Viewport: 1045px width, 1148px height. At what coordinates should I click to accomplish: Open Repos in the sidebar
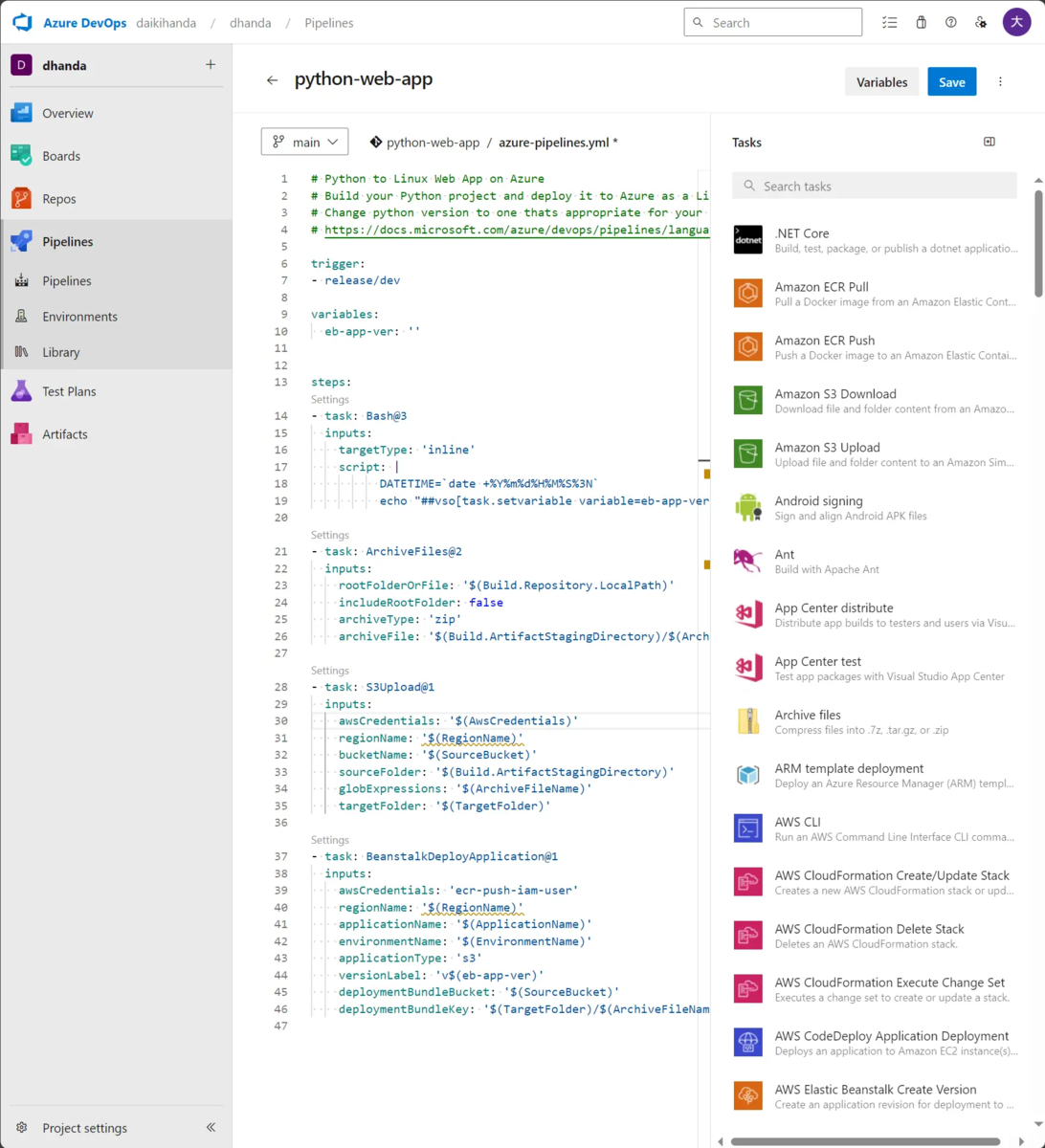(116, 199)
